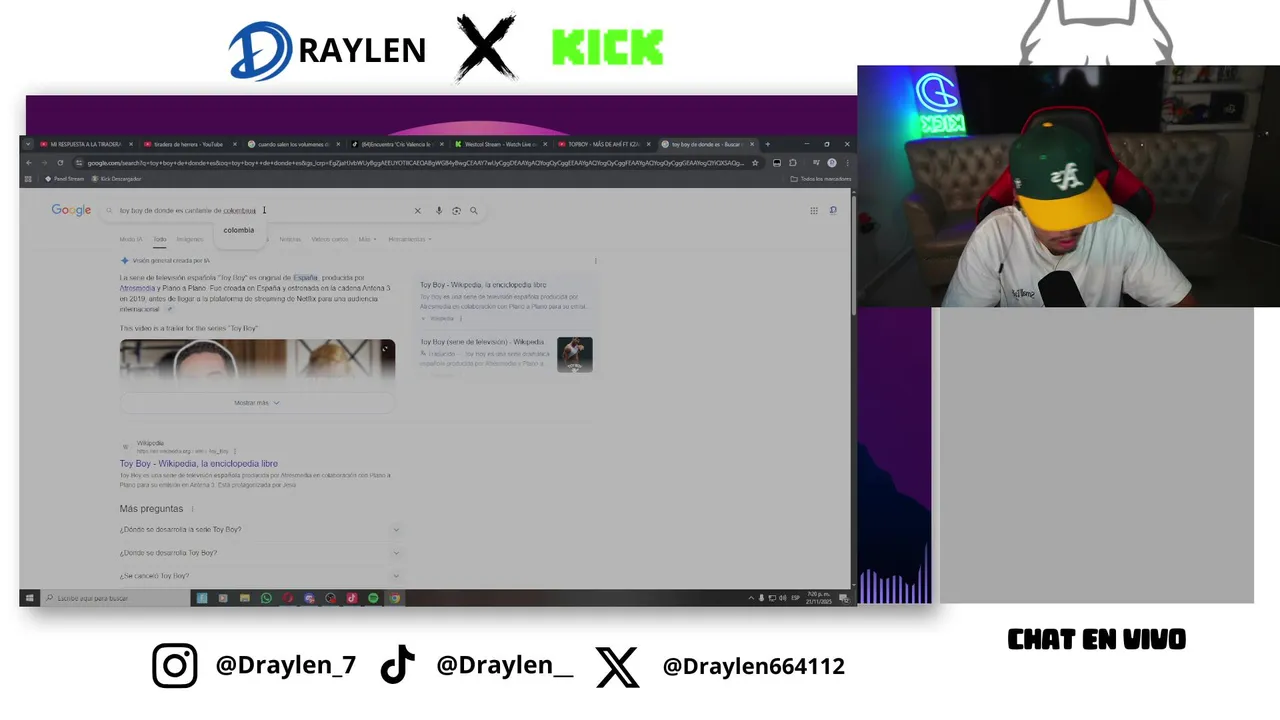Switch to Westcol Stream Kick tab
Screen dimensions: 1280x720
(498, 144)
